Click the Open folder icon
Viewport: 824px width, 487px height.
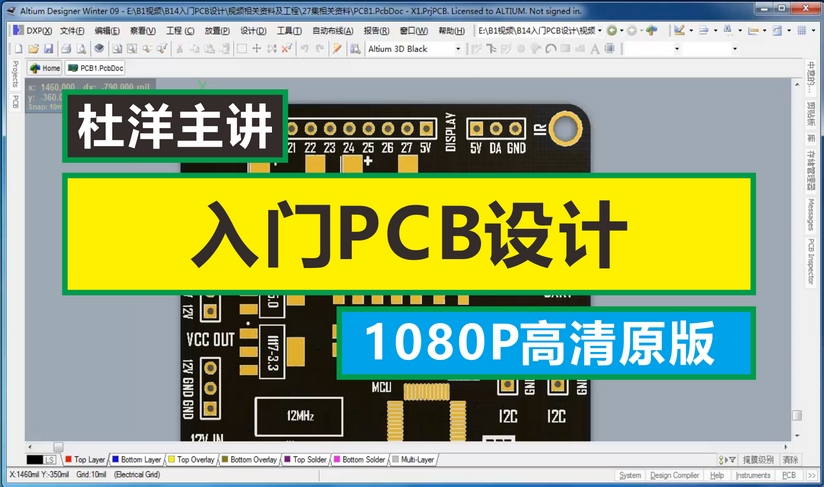(x=33, y=48)
